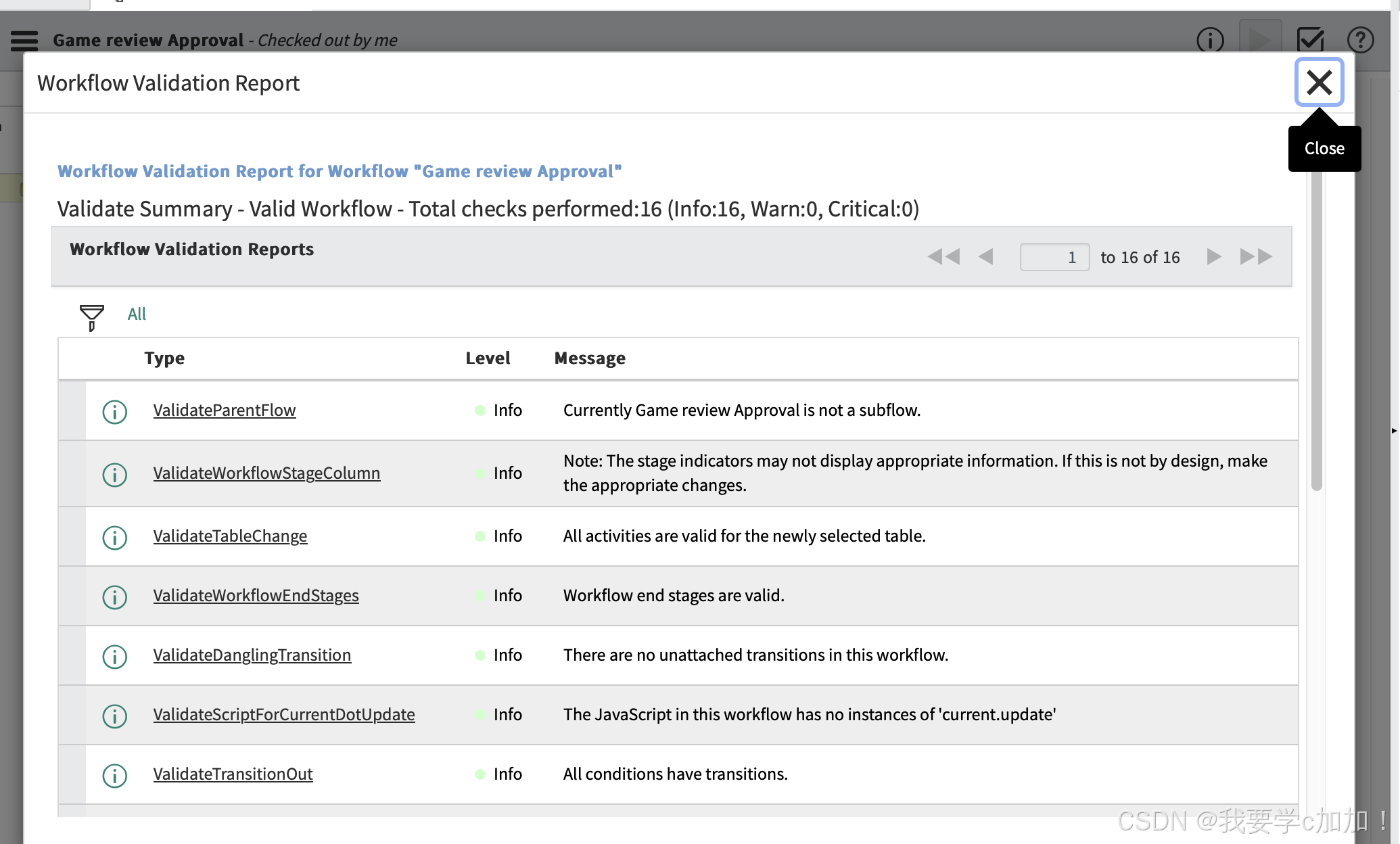Click the page row number input field
Viewport: 1400px width, 844px height.
(x=1054, y=257)
